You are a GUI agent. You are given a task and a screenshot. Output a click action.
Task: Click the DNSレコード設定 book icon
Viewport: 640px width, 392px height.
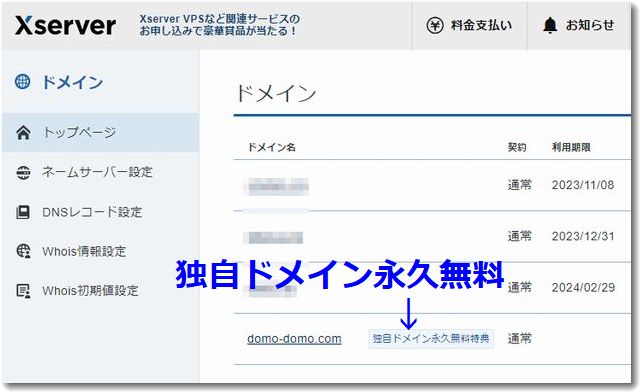click(22, 212)
